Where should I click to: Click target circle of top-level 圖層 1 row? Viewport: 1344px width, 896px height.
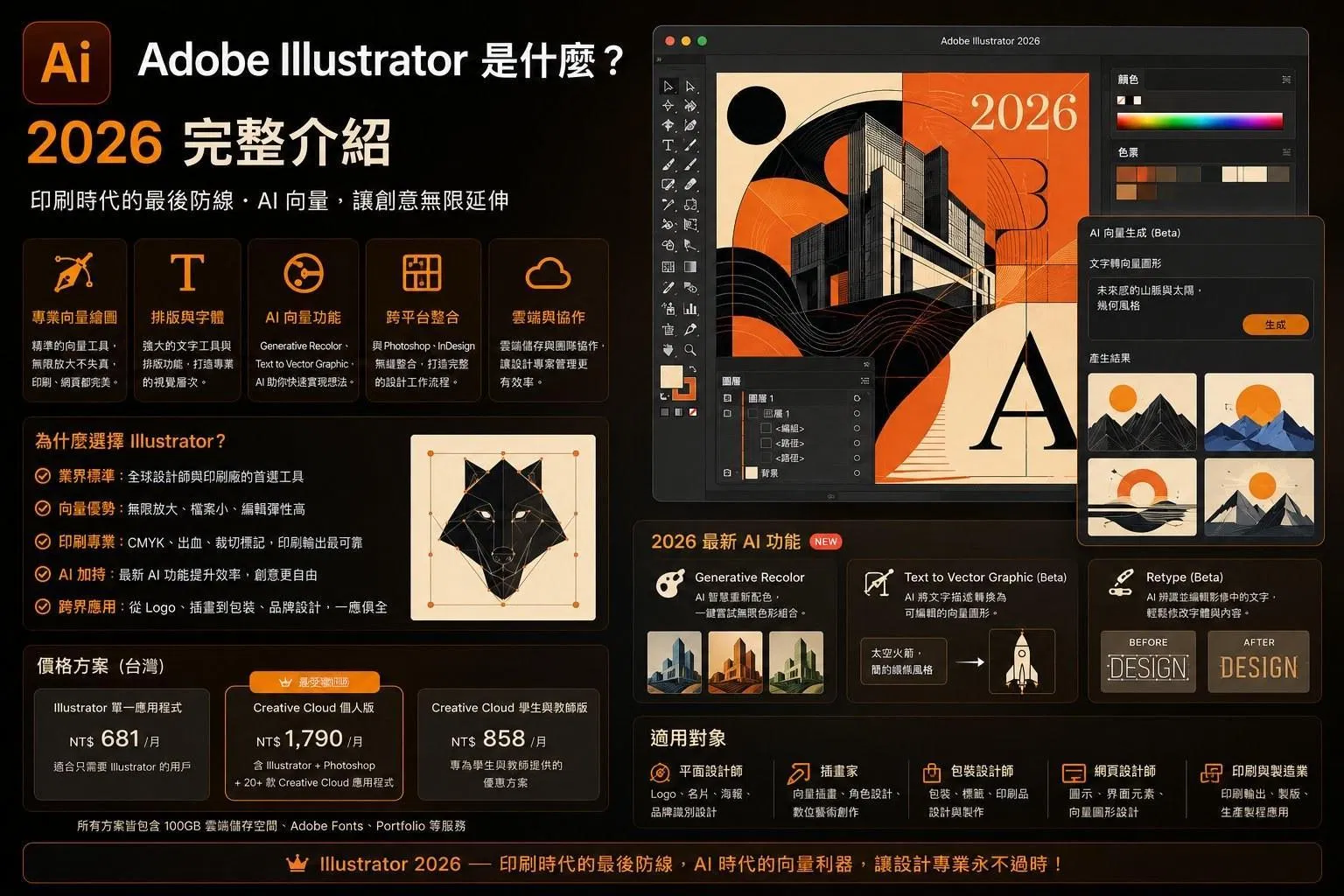coord(857,398)
